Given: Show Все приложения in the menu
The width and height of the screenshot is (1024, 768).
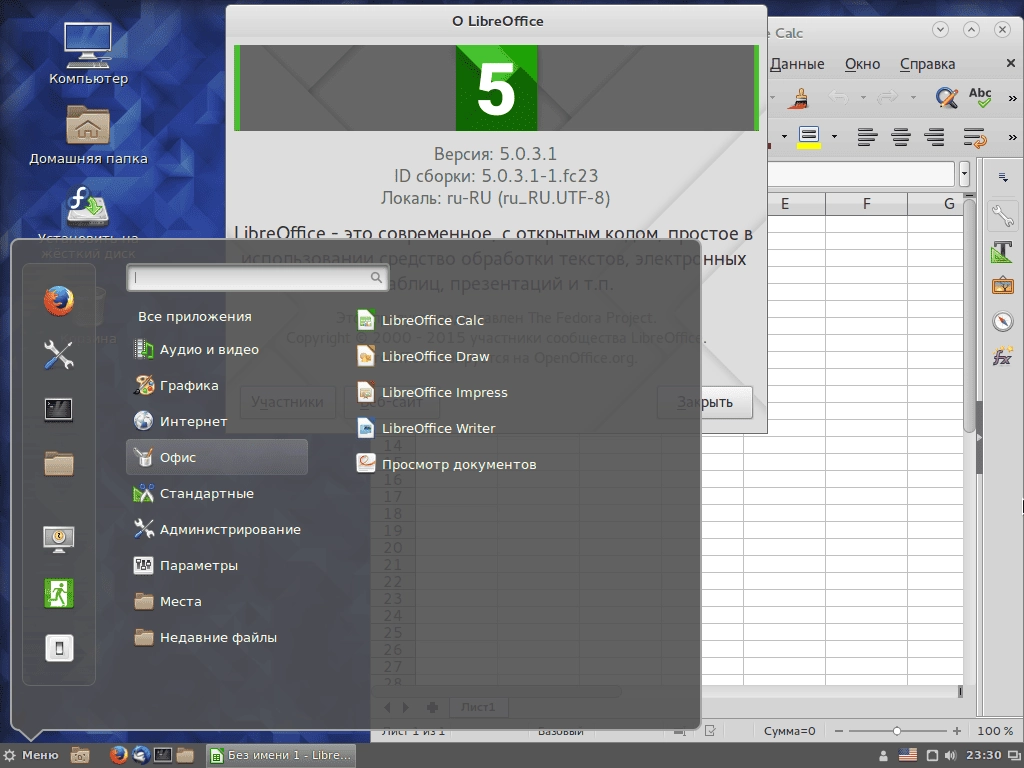Looking at the screenshot, I should coord(195,317).
